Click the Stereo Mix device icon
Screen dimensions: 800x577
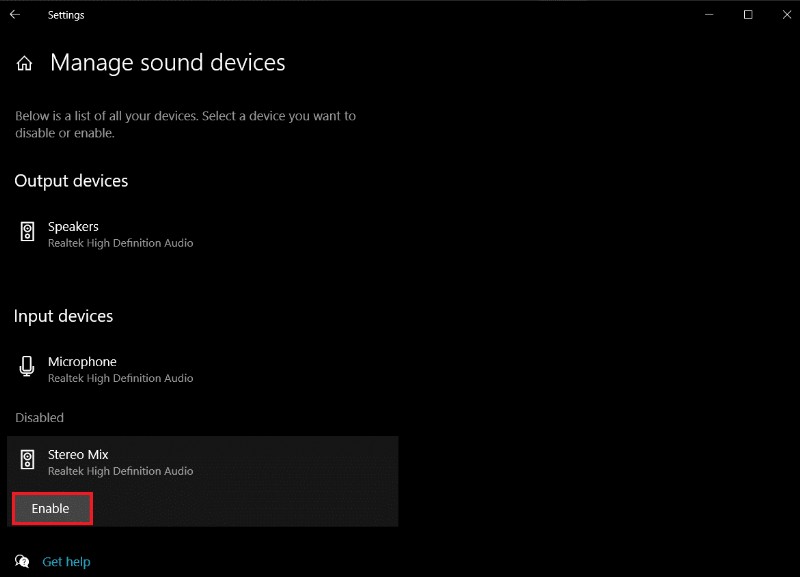point(26,461)
